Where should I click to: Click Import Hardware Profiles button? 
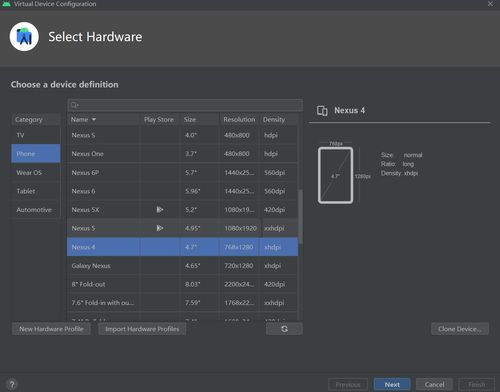(142, 329)
